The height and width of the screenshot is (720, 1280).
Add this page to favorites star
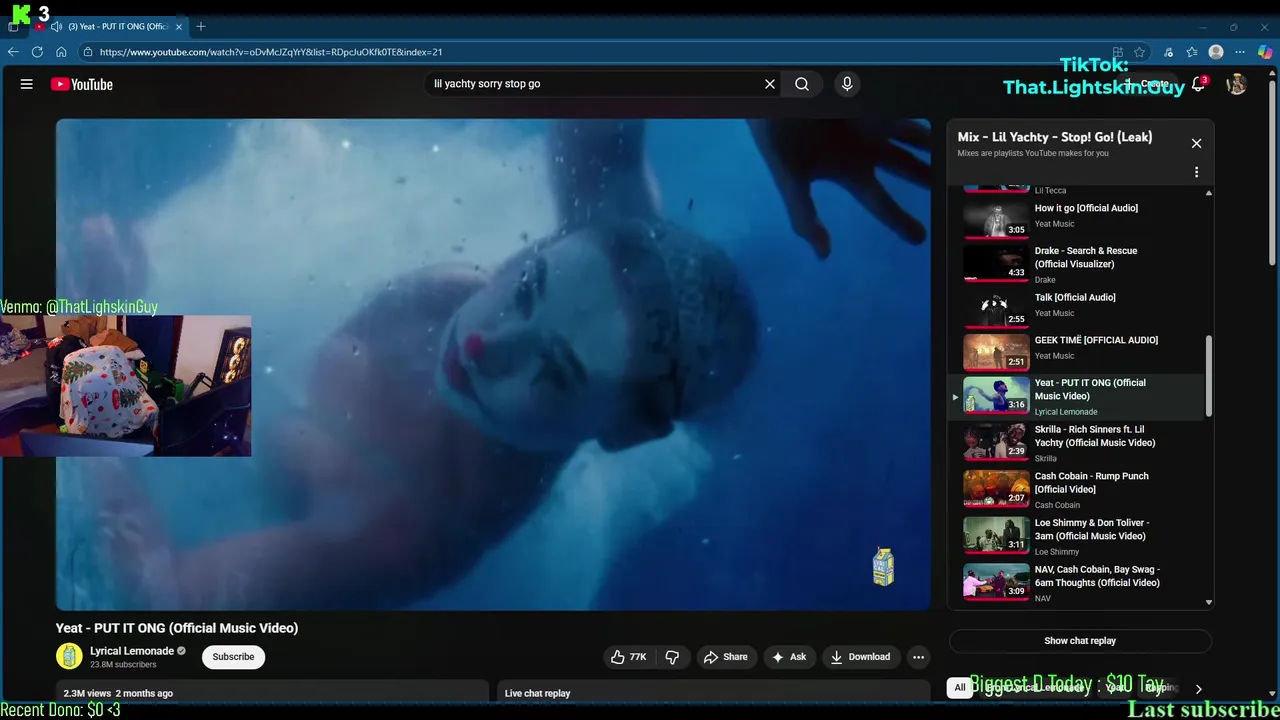(1139, 52)
